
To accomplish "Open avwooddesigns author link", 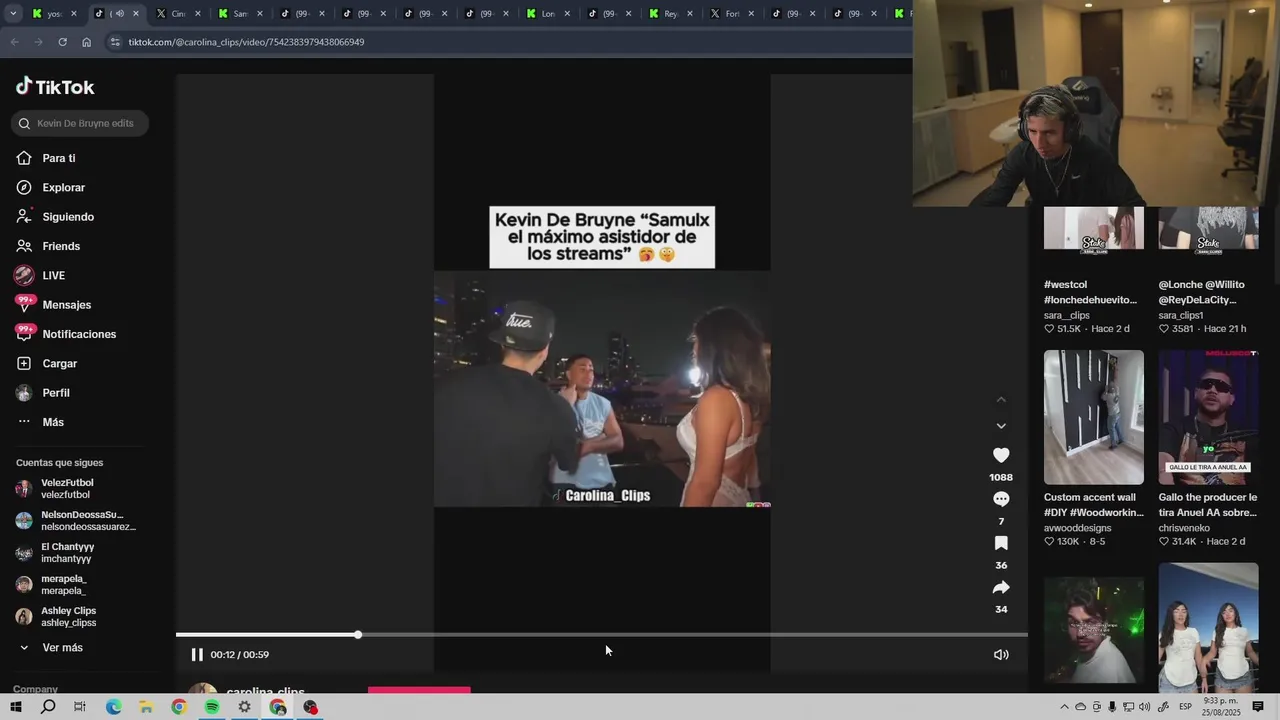I will [1077, 528].
